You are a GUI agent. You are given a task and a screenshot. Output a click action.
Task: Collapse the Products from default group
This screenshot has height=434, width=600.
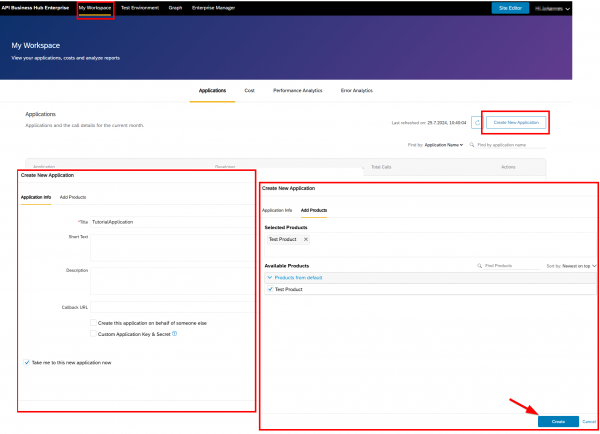tap(269, 277)
